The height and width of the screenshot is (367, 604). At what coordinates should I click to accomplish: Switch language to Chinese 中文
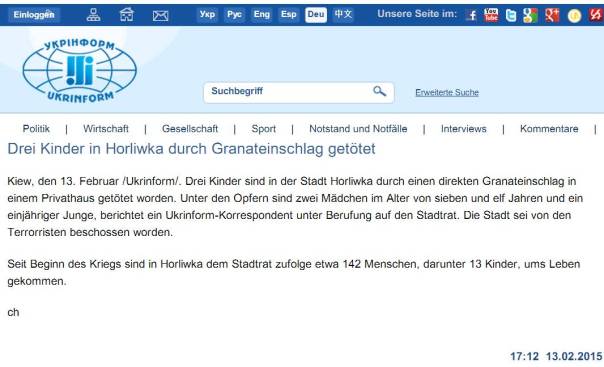click(343, 15)
